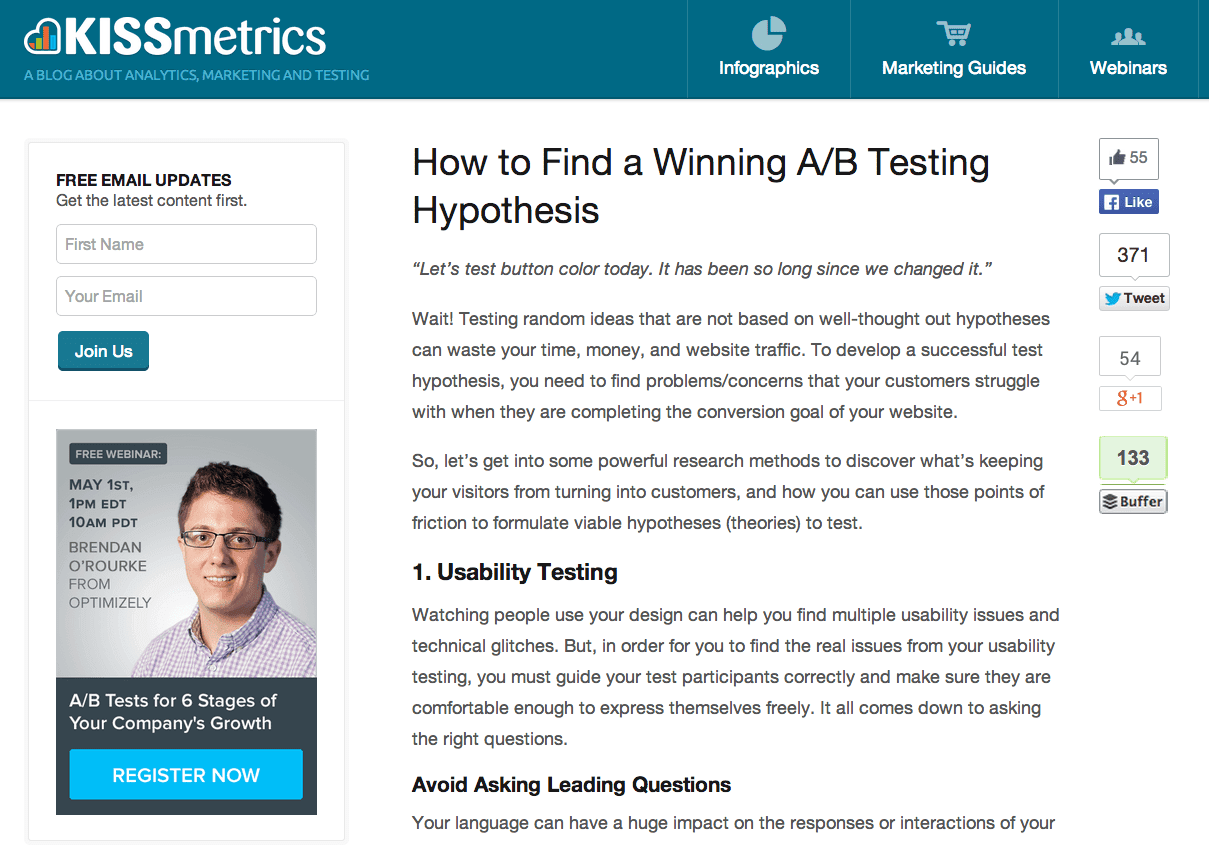Share with the Buffer button
Image resolution: width=1209 pixels, height=845 pixels.
[1133, 501]
